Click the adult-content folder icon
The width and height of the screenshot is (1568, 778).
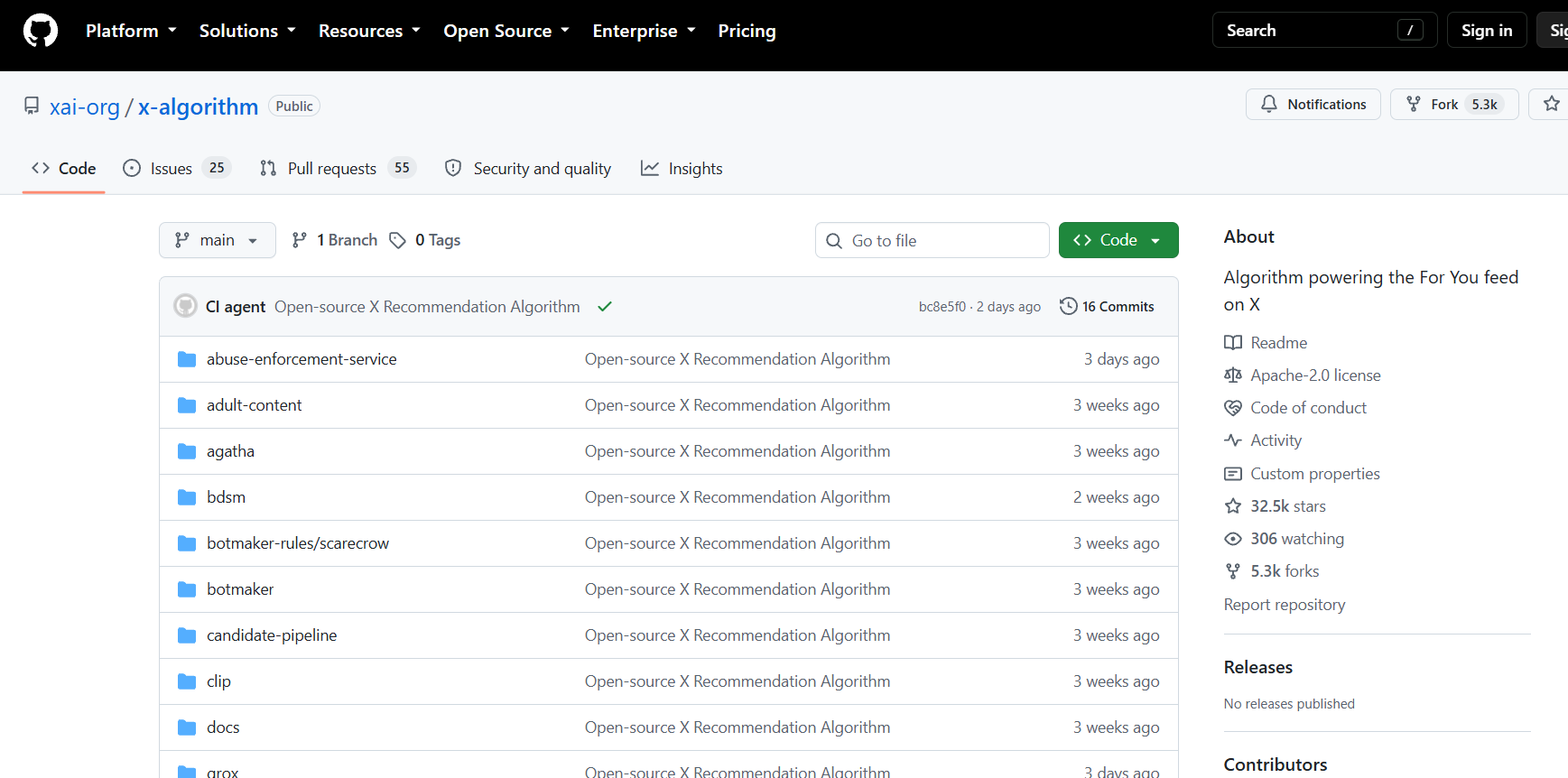point(187,405)
